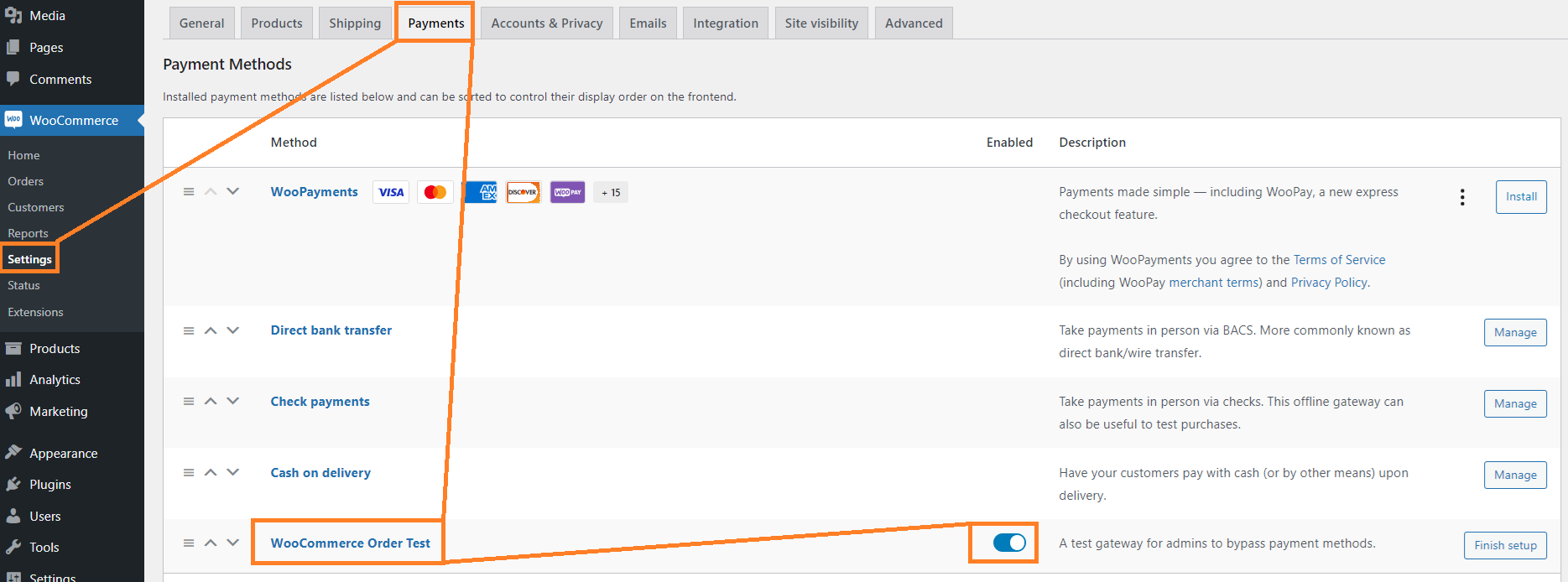Click the +15 more payment methods badge

click(611, 192)
